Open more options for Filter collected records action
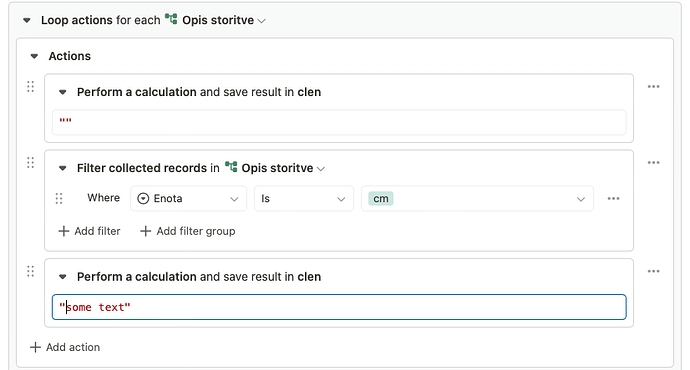690x370 pixels. (653, 163)
